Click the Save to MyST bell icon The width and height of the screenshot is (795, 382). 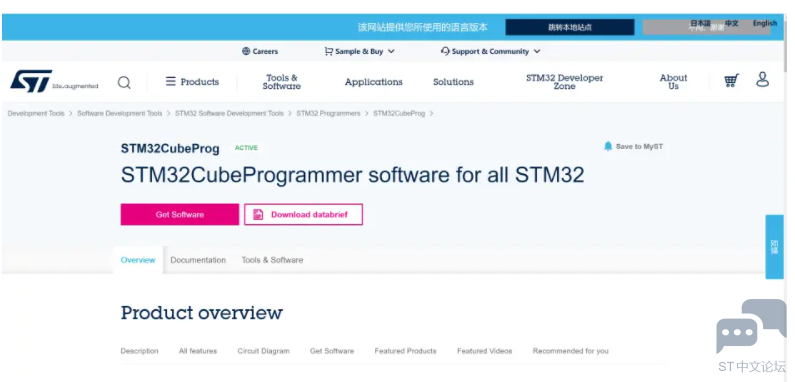click(608, 146)
